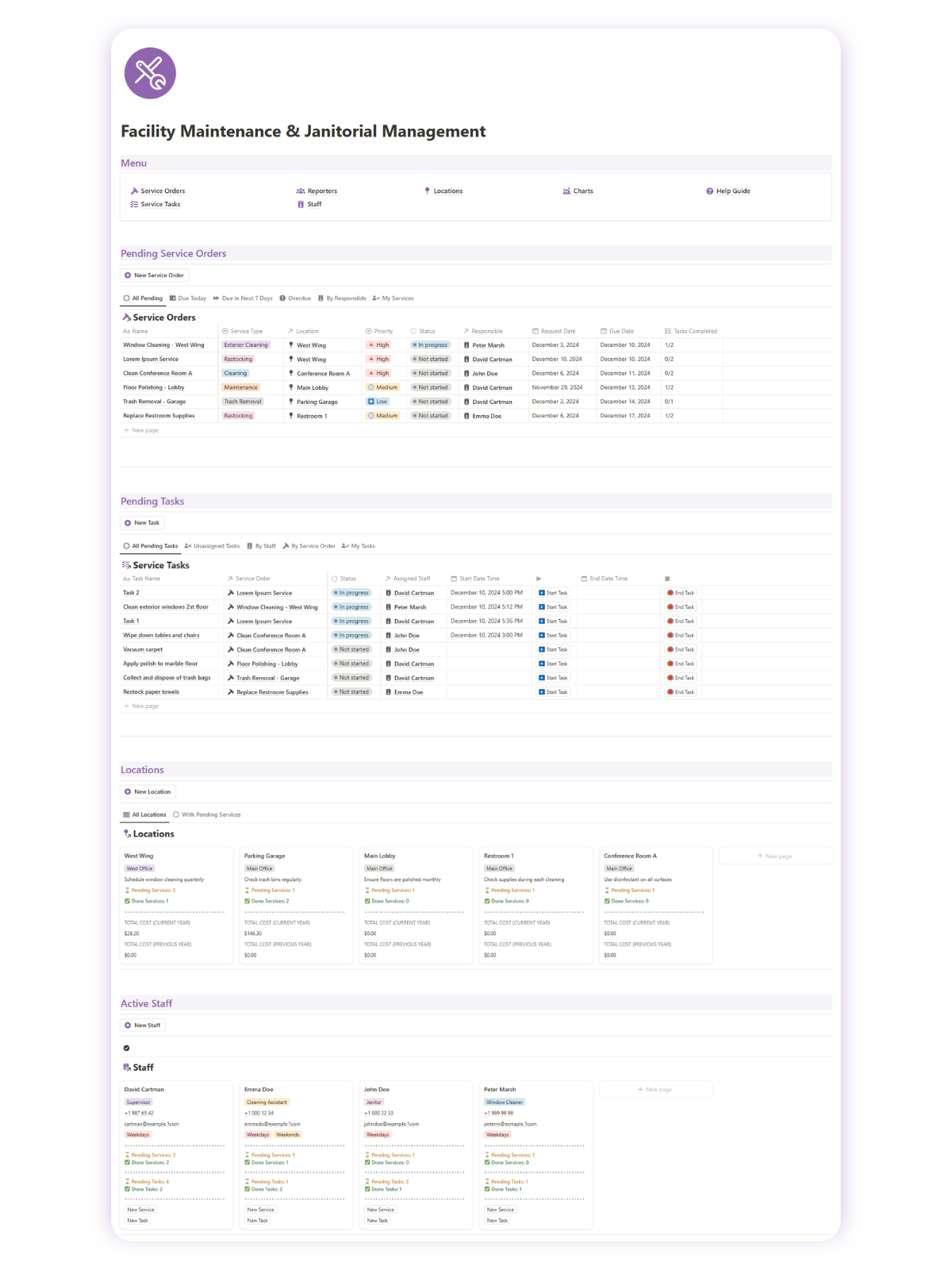Click Start Task for Wipe down tables

click(553, 635)
